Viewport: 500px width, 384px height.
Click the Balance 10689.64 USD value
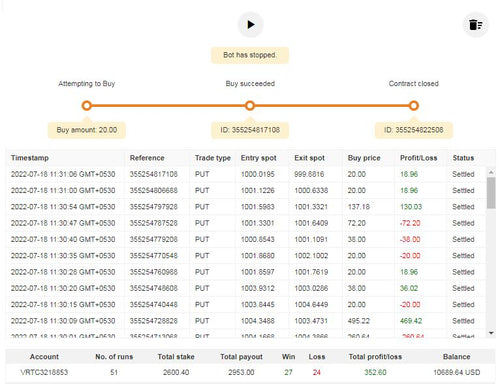457,372
